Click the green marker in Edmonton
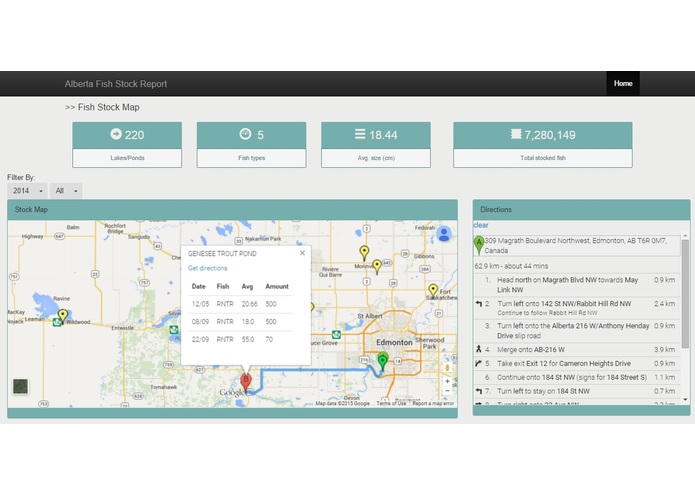The image size is (695, 494). 383,361
